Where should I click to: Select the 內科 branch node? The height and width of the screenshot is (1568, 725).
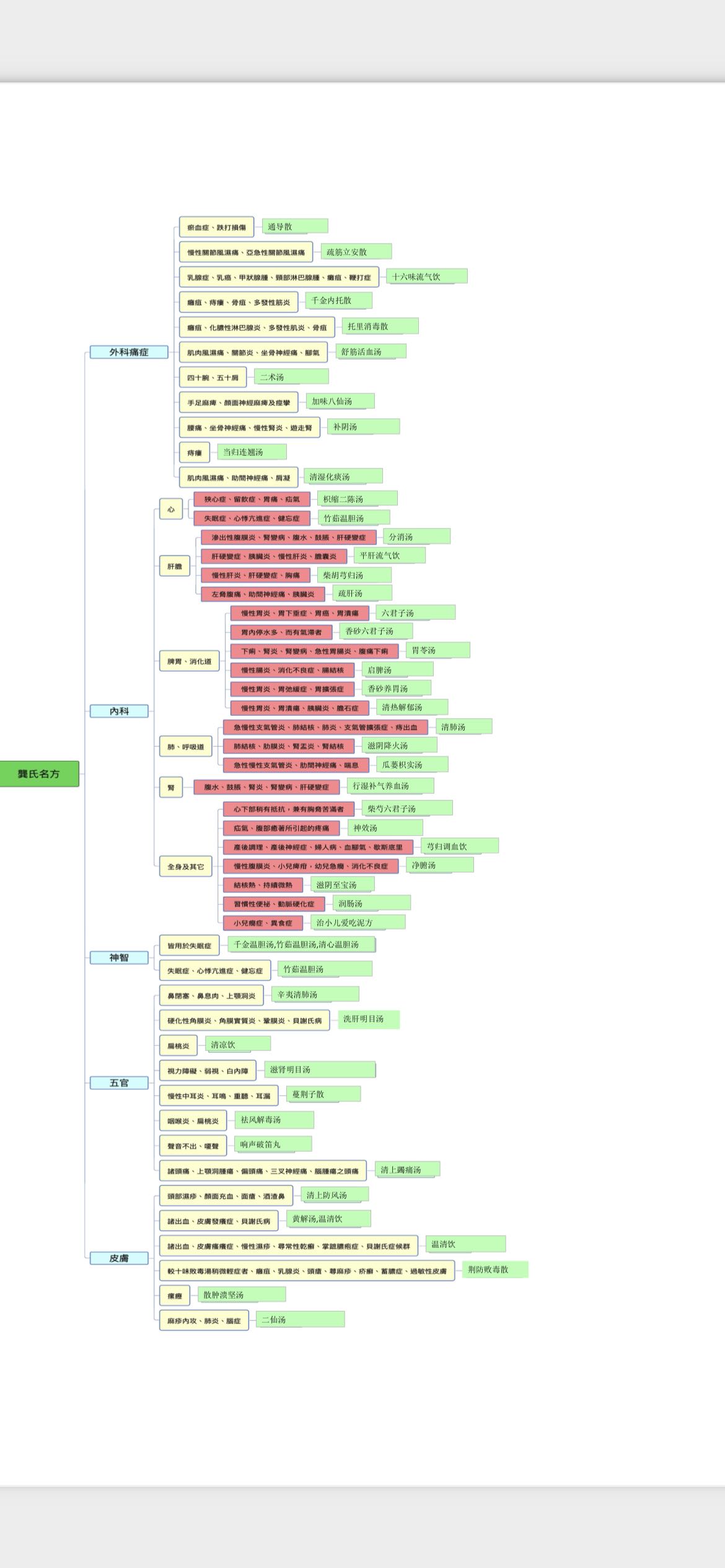point(119,711)
